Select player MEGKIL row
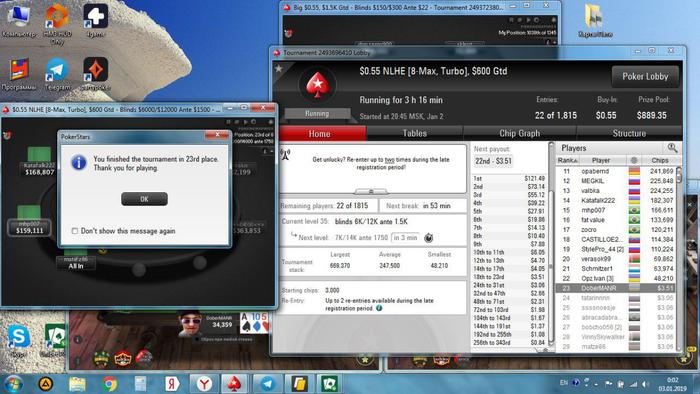Image resolution: width=700 pixels, height=394 pixels. tap(615, 181)
